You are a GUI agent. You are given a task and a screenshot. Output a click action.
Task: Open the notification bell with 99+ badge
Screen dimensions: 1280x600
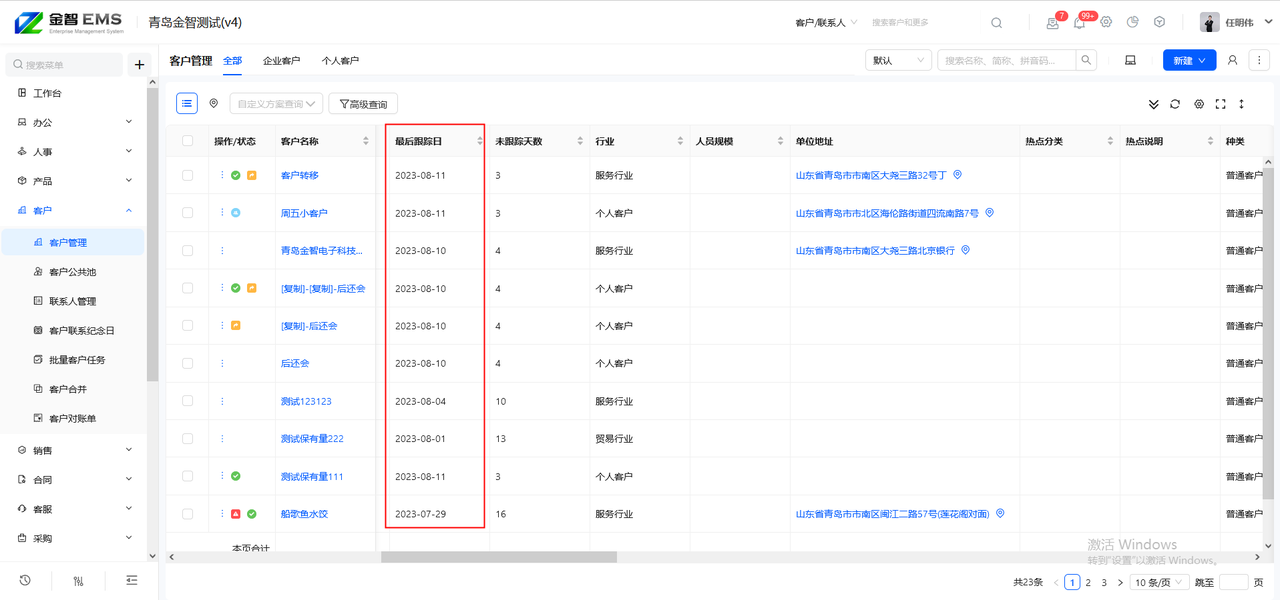click(1079, 23)
